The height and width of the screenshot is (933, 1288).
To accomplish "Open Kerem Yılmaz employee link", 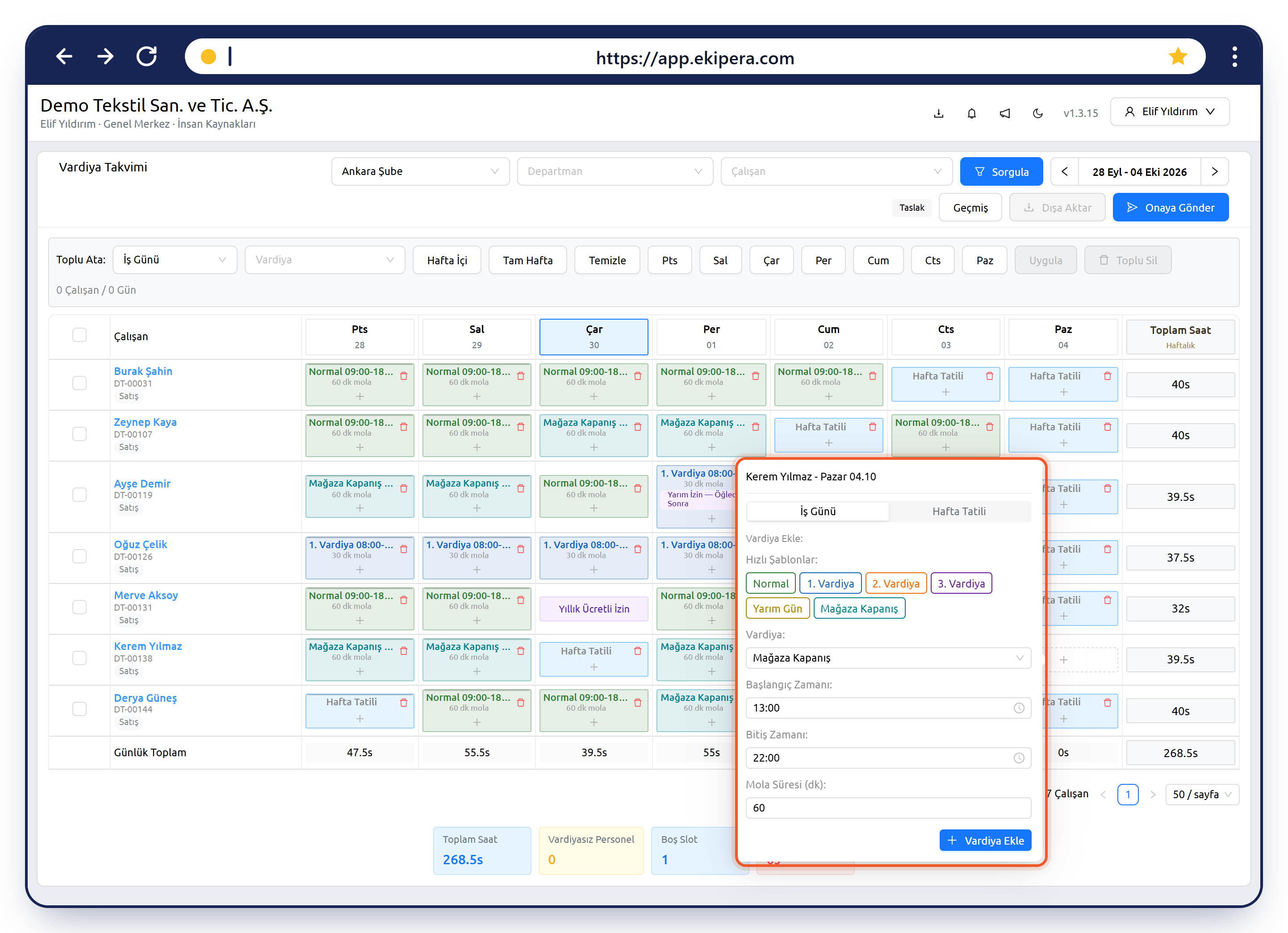I will [x=148, y=646].
